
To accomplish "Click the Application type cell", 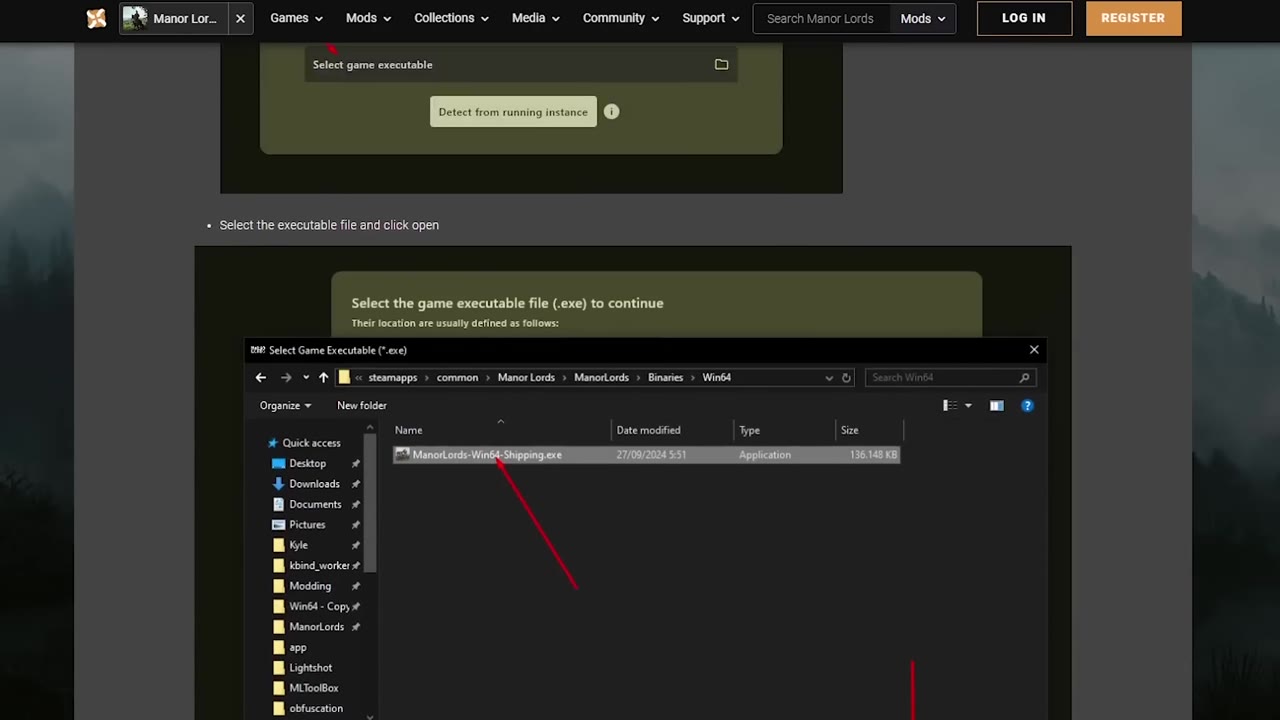I will coord(765,455).
